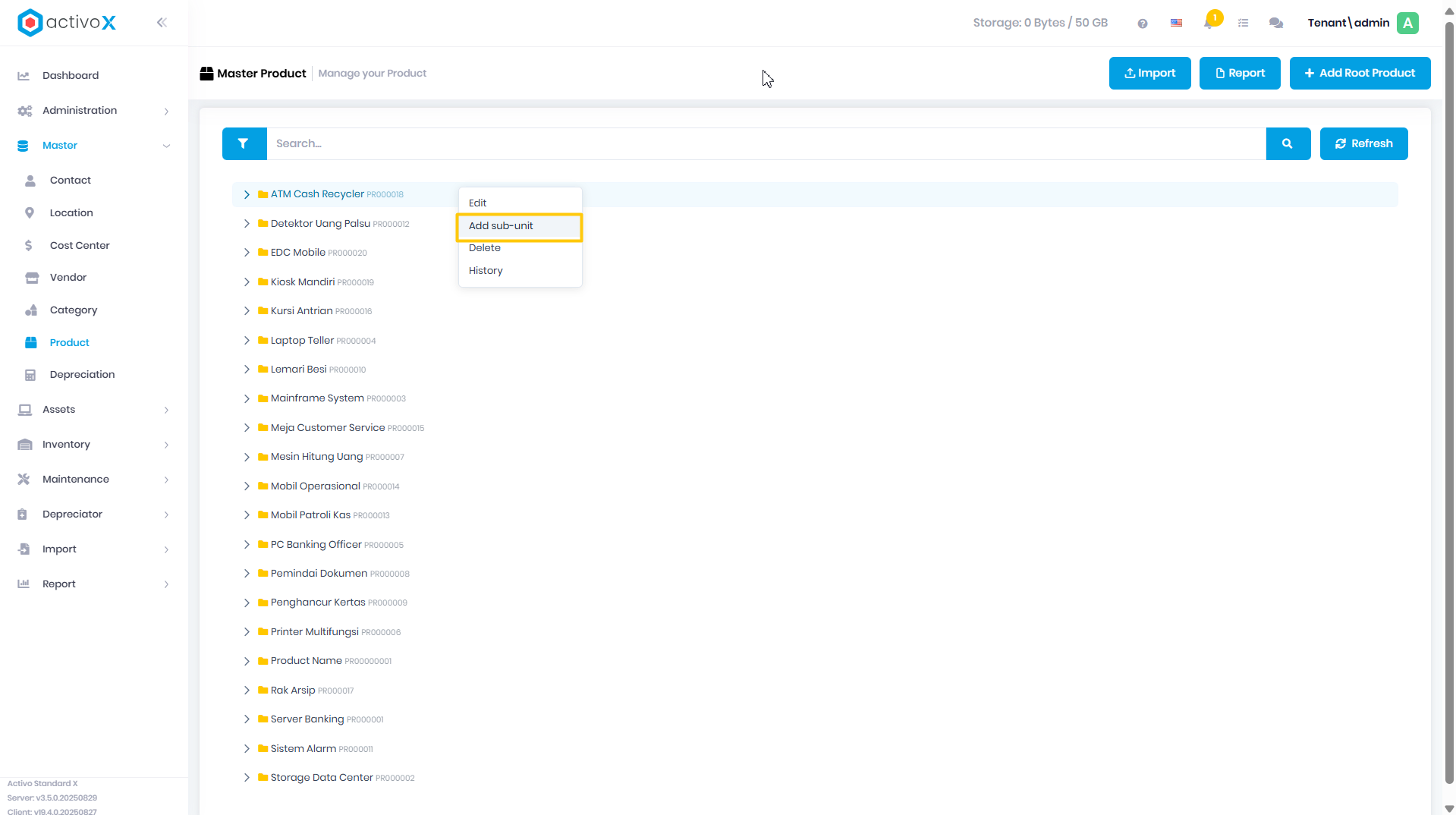This screenshot has height=815, width=1456.
Task: Select PC Banking Officer product
Action: 316,545
